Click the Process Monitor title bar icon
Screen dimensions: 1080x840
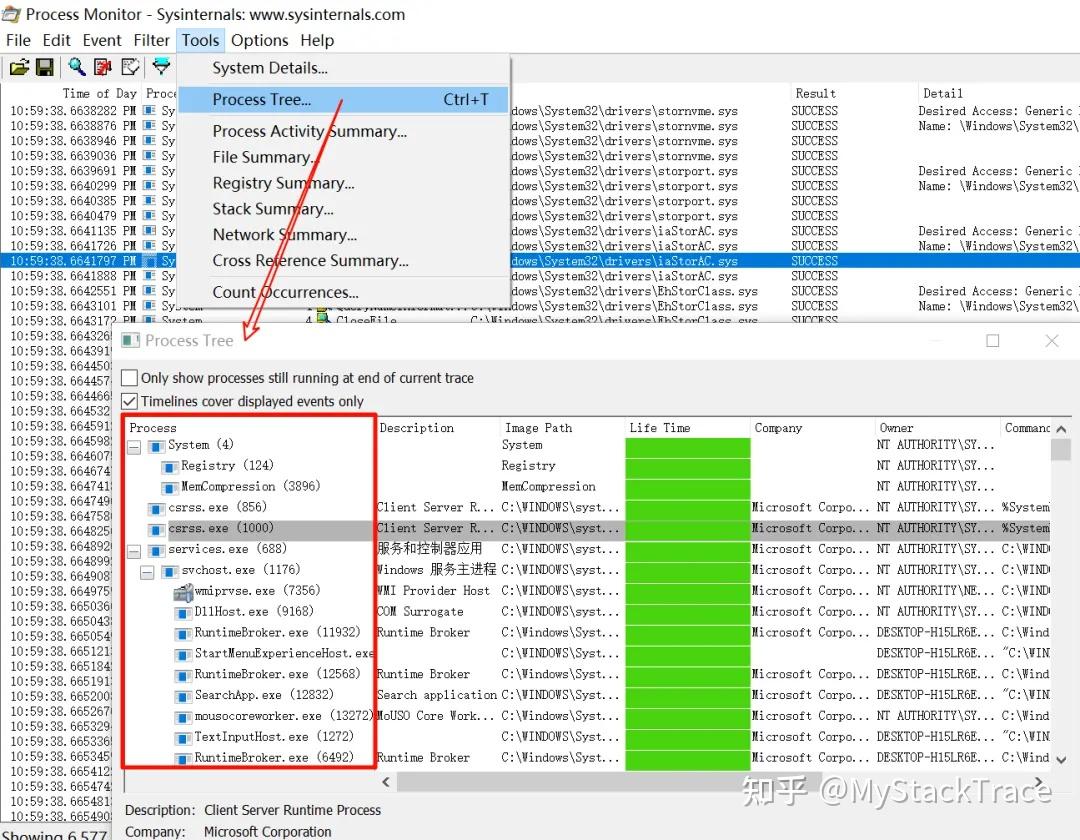pos(12,14)
